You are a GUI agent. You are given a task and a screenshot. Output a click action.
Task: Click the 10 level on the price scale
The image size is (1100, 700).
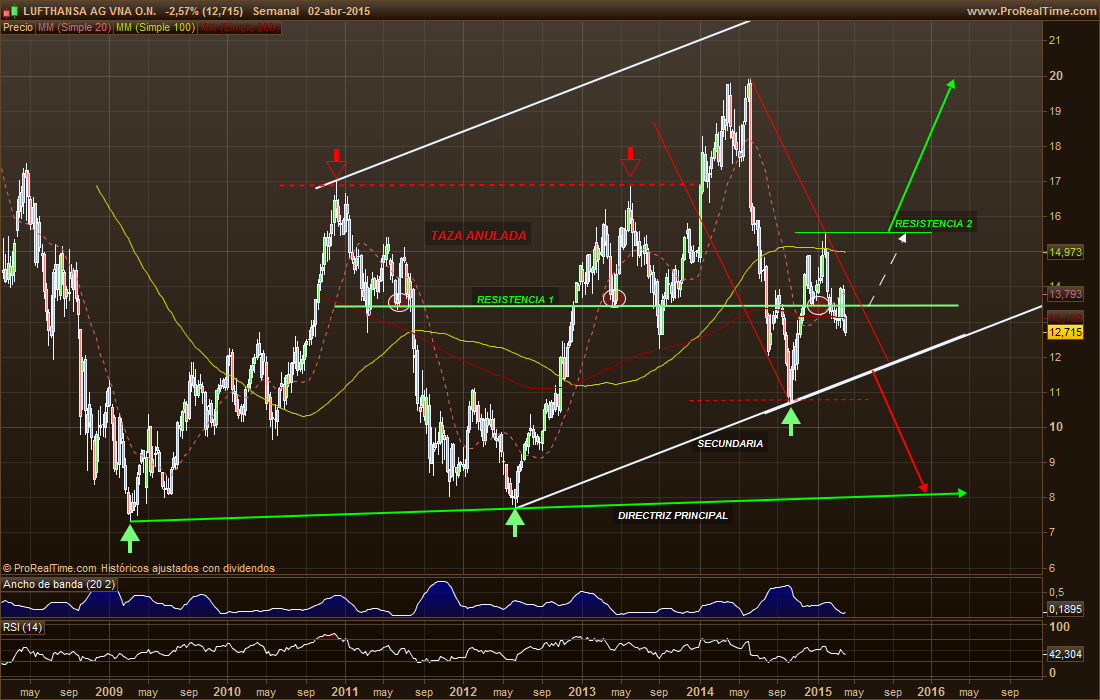(x=1055, y=426)
